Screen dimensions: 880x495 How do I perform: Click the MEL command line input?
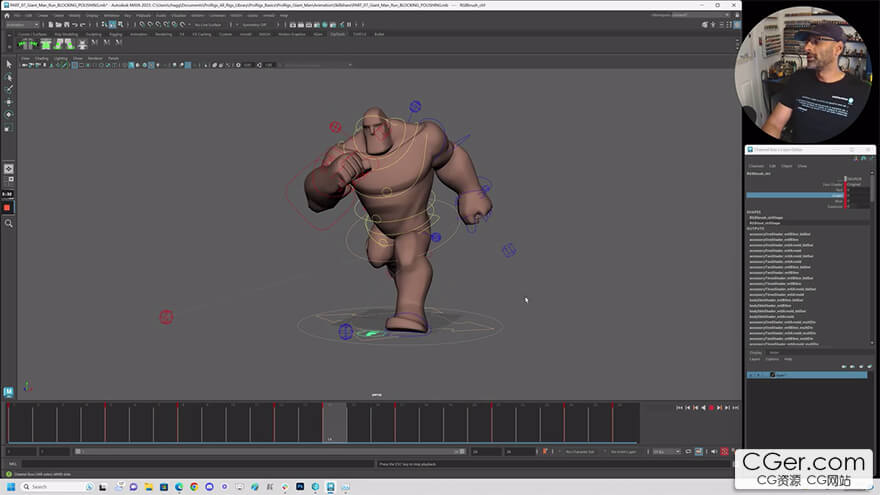(x=198, y=464)
